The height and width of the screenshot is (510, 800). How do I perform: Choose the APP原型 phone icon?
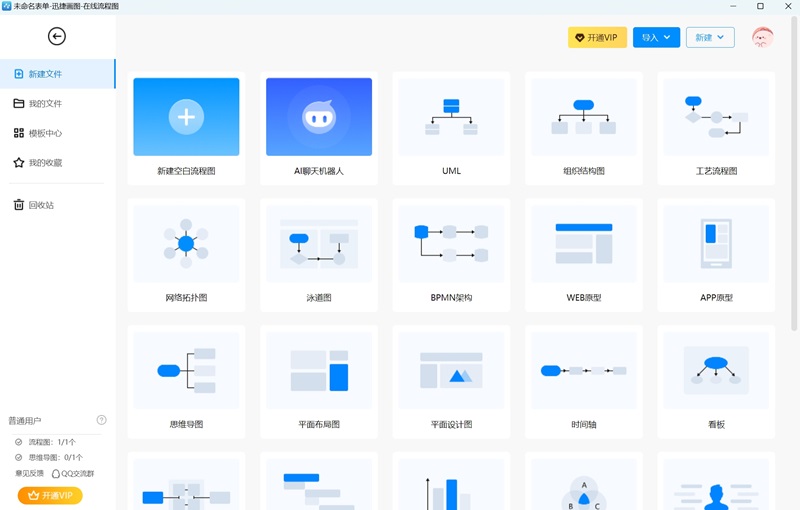coord(716,244)
